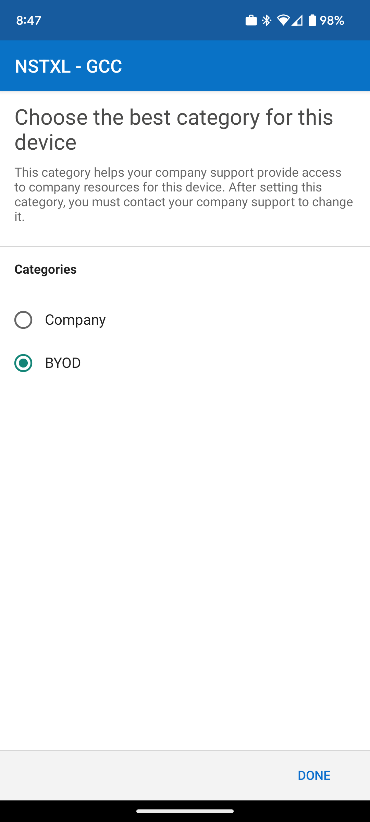Tap the NSTXL - GCC header title

[68, 67]
